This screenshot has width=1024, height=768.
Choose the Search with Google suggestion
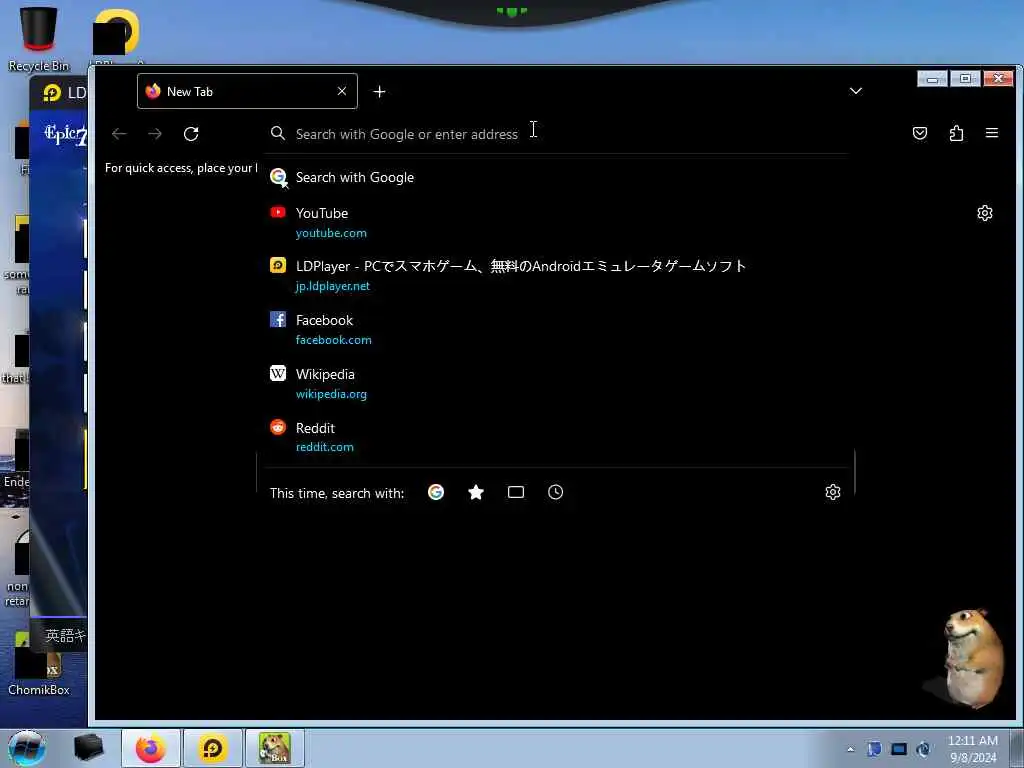[558, 177]
